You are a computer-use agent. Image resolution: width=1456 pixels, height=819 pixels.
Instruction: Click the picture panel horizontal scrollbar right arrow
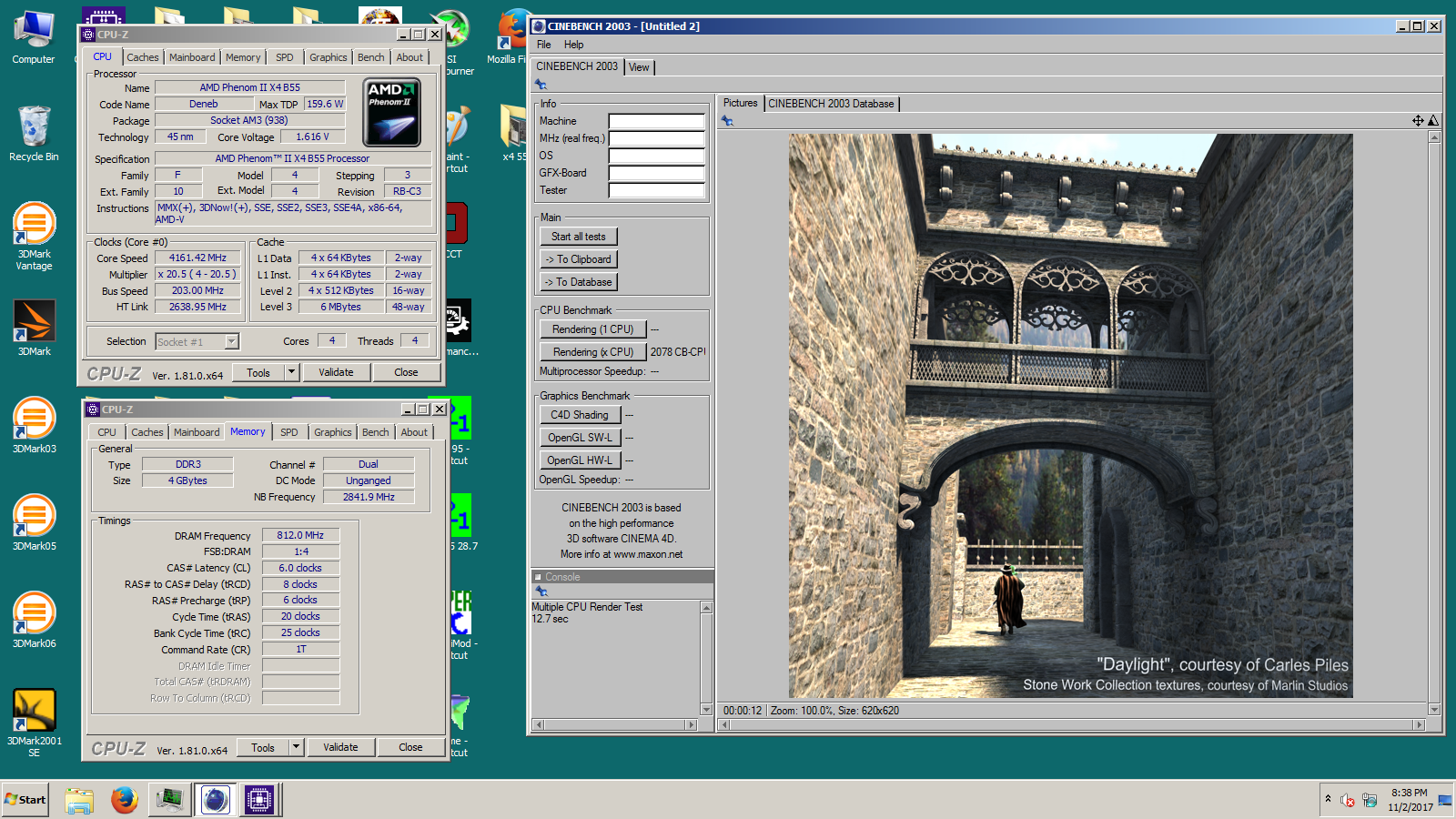tap(1419, 724)
